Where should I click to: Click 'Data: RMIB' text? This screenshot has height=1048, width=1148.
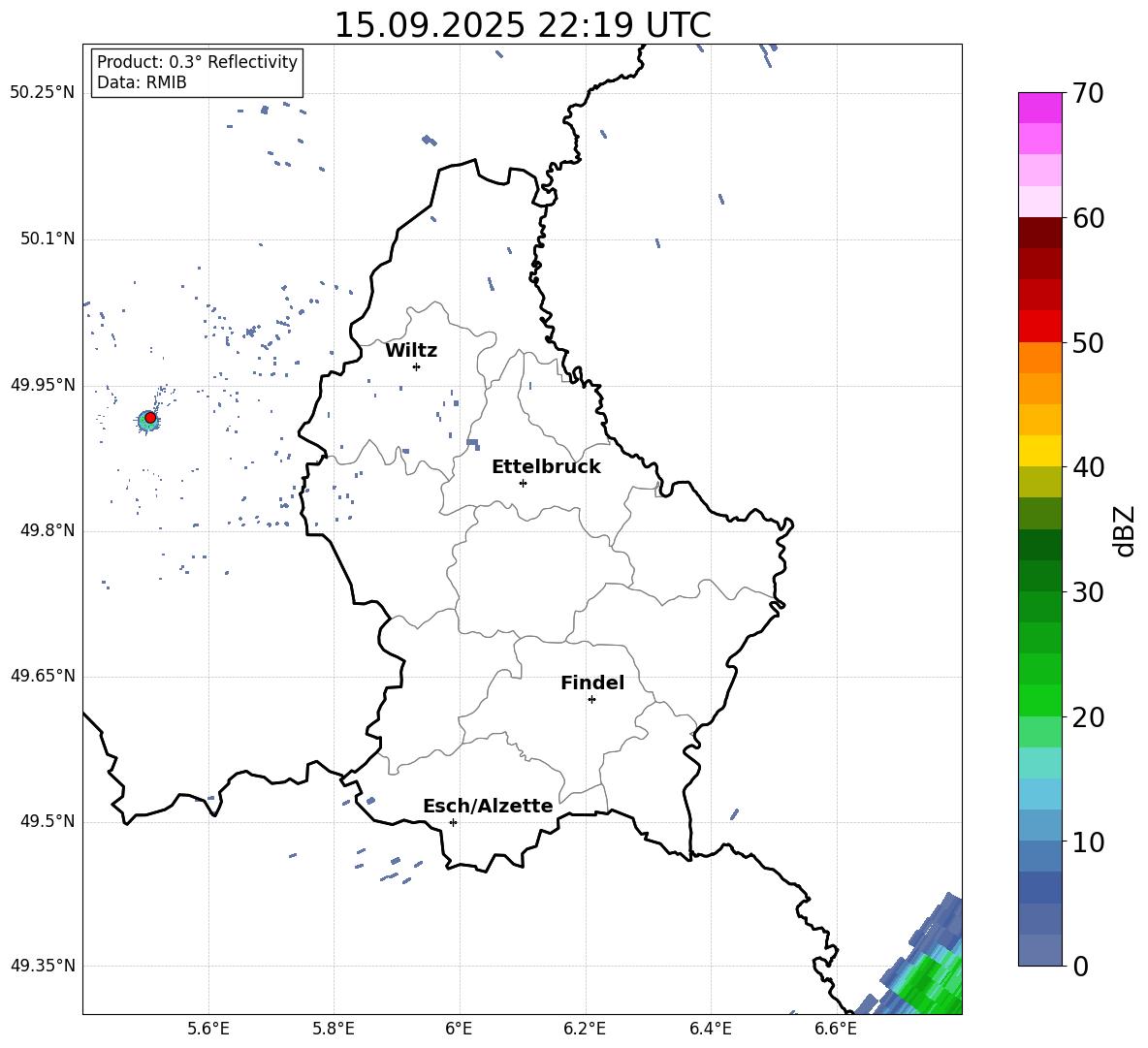pyautogui.click(x=142, y=82)
